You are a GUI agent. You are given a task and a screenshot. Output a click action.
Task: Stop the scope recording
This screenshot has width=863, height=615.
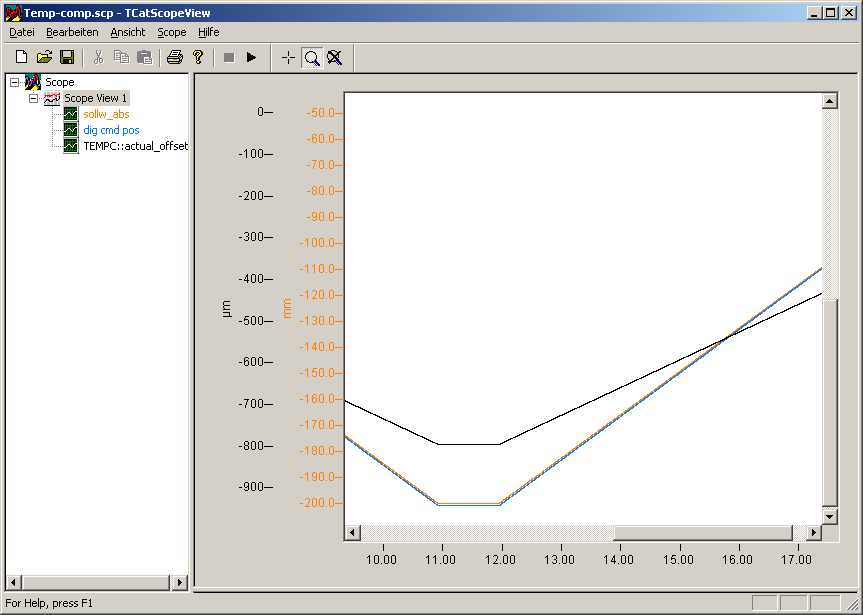(229, 57)
